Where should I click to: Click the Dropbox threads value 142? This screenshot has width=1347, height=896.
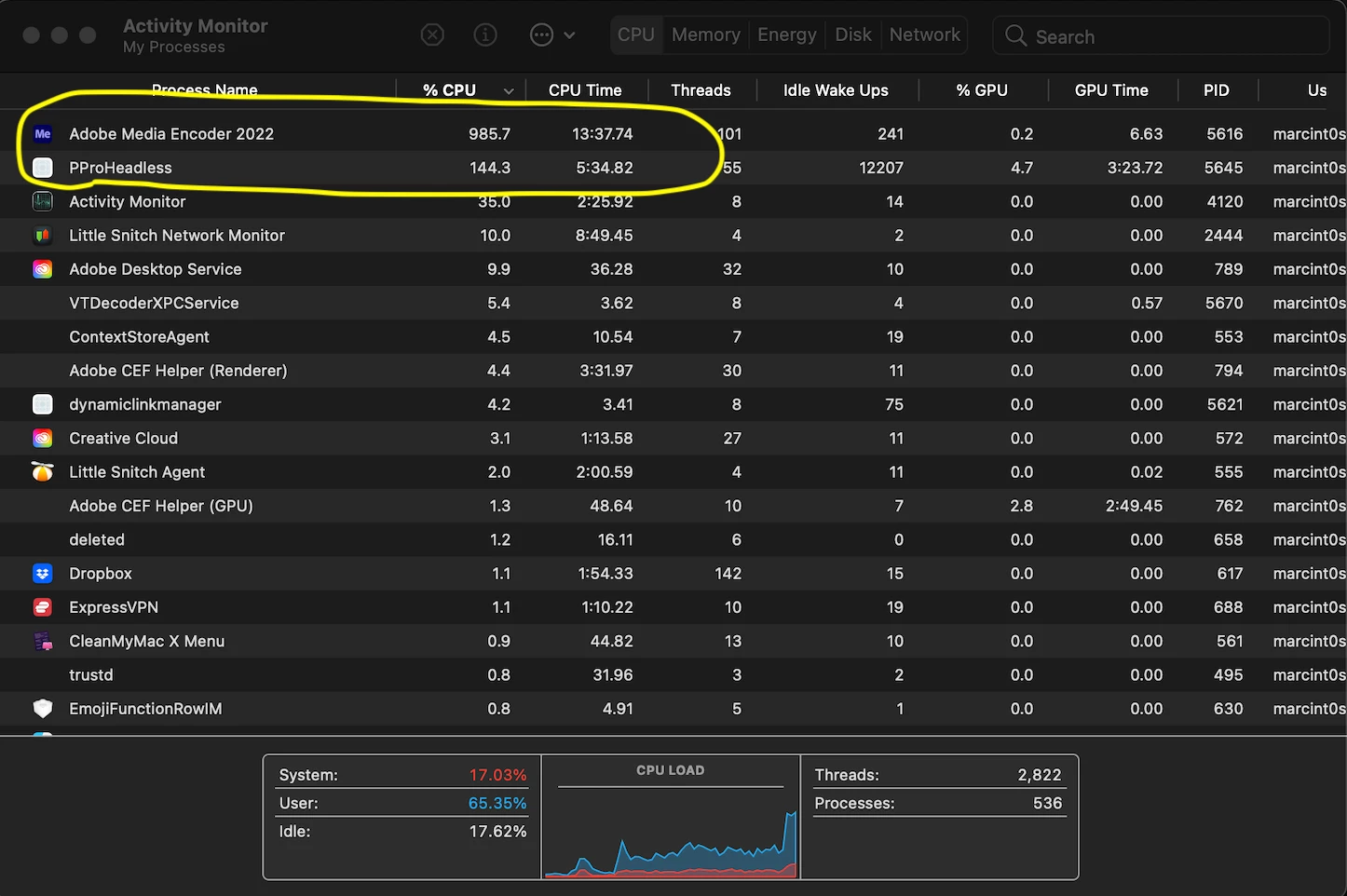pos(728,574)
